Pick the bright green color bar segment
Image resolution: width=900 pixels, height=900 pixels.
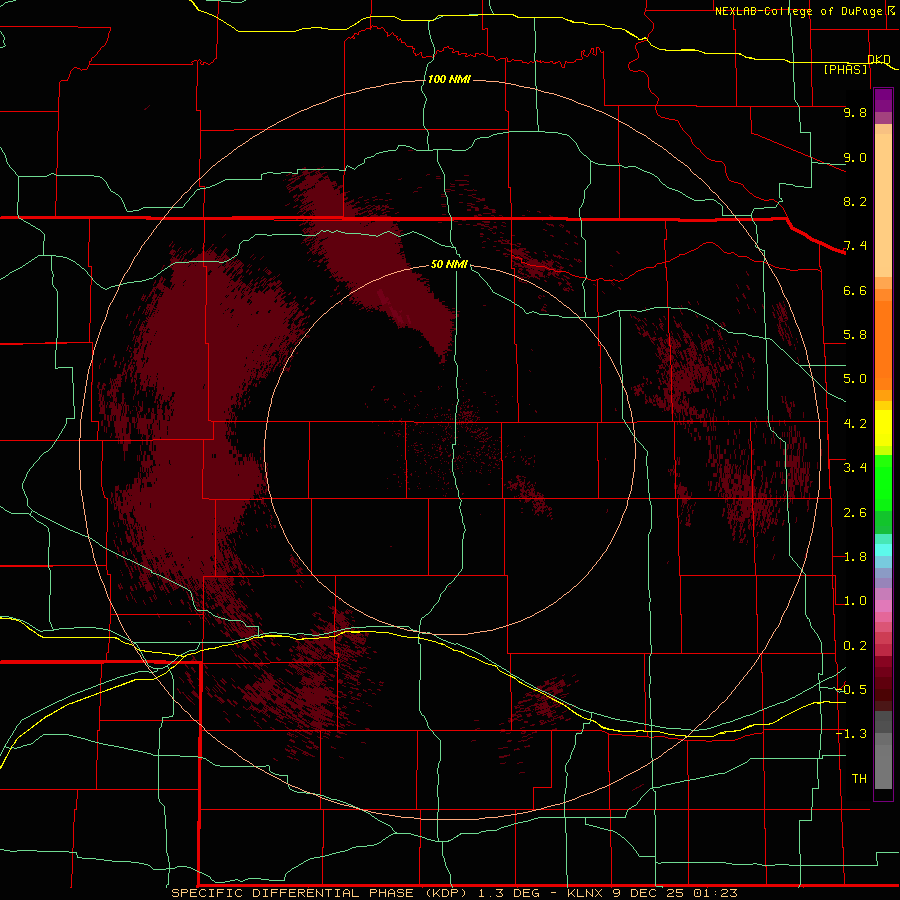[883, 484]
